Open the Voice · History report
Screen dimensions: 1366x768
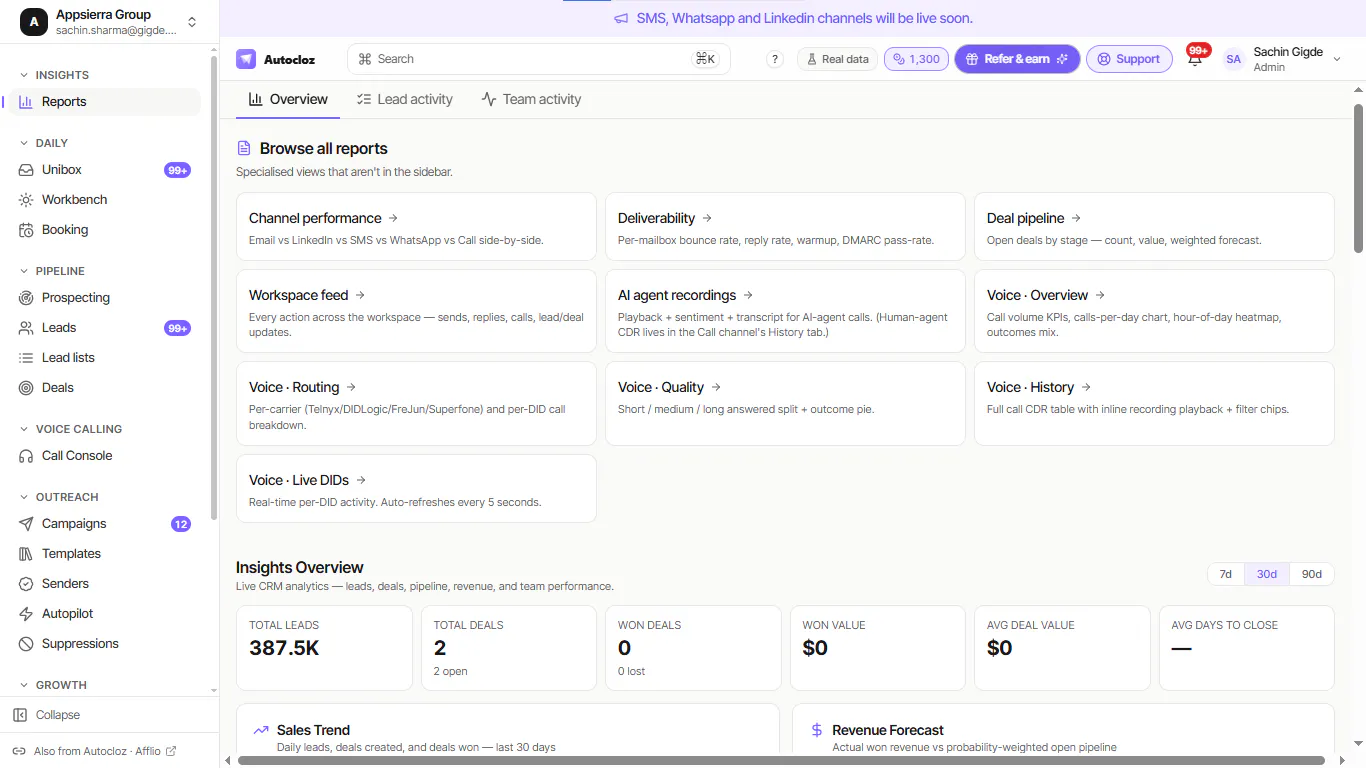pos(1154,403)
